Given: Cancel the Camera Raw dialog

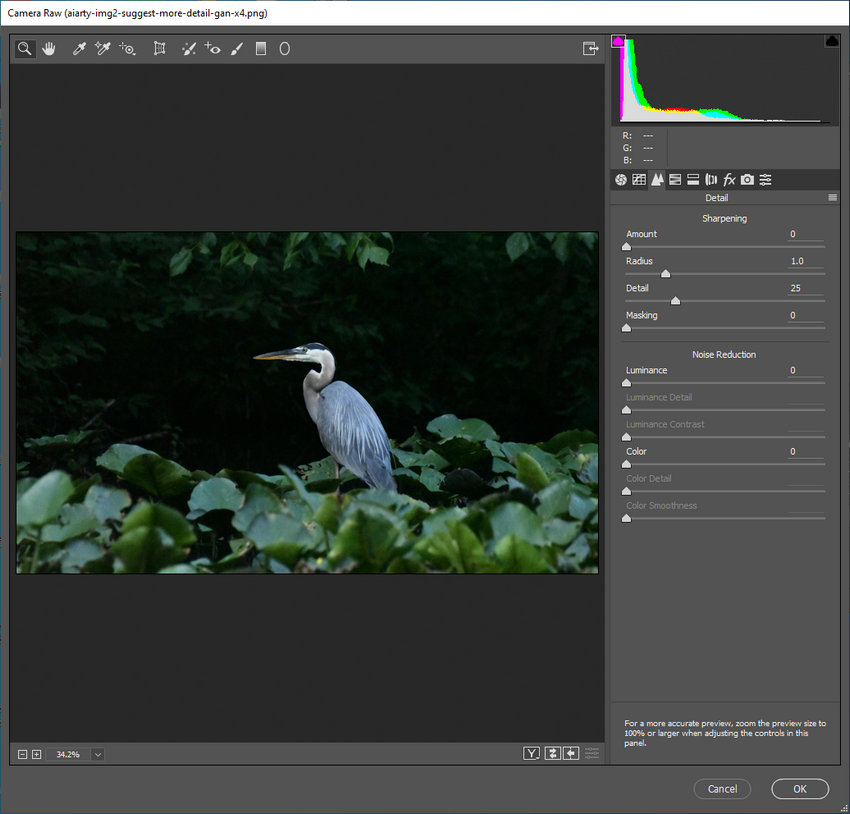Looking at the screenshot, I should coord(722,789).
